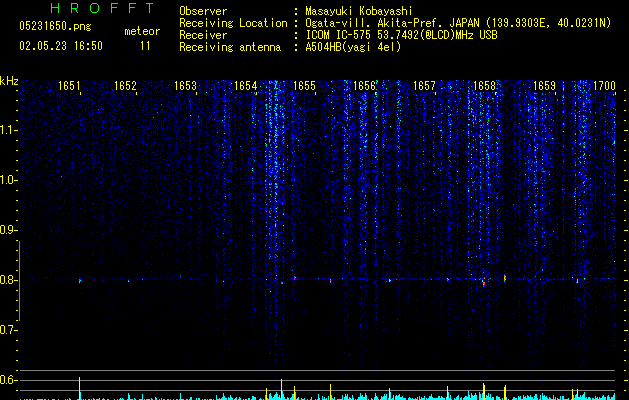Click the 1657 time marker
Screen dimensions: 629x400
pyautogui.click(x=424, y=86)
